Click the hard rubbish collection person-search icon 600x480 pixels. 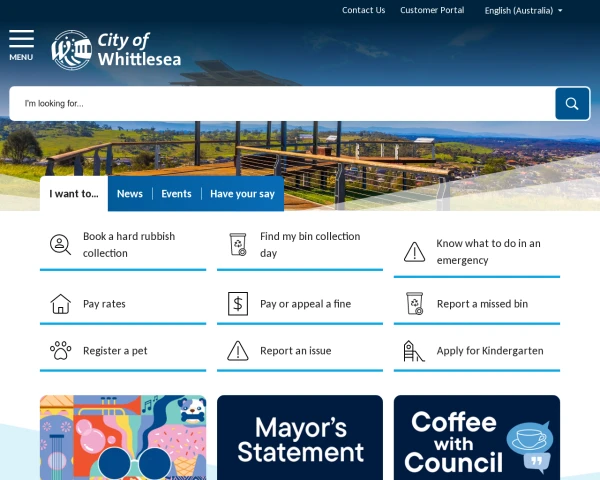point(60,245)
